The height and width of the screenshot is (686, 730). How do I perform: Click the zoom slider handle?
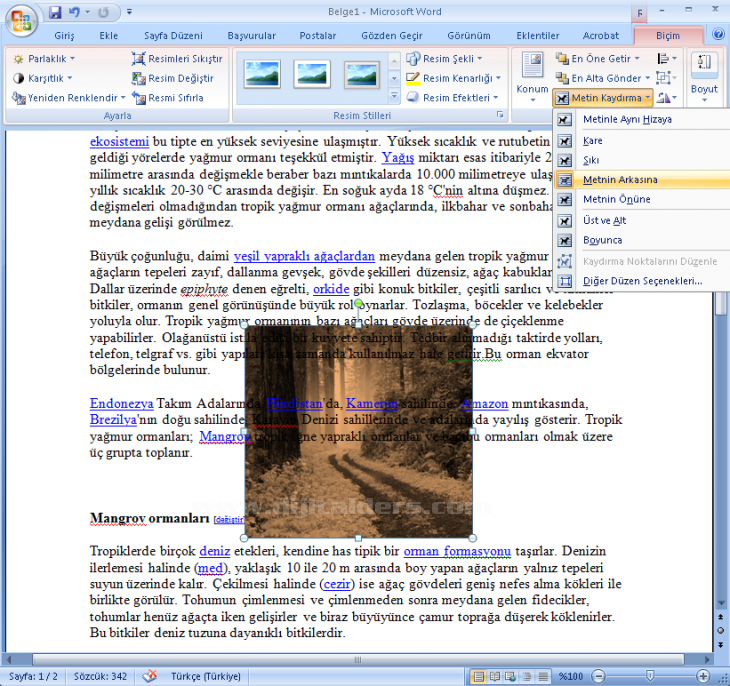650,676
